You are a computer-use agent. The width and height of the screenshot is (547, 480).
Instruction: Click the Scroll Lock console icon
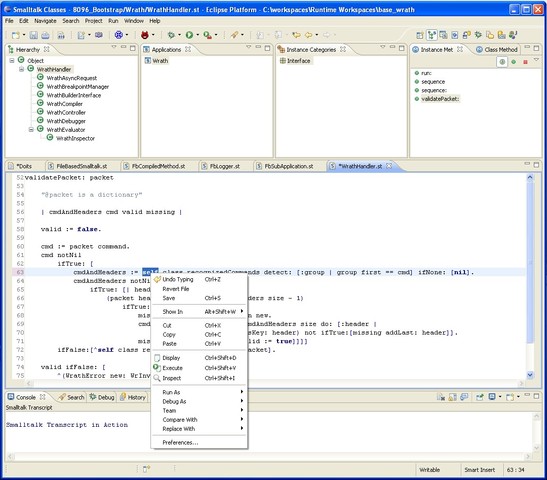452,397
